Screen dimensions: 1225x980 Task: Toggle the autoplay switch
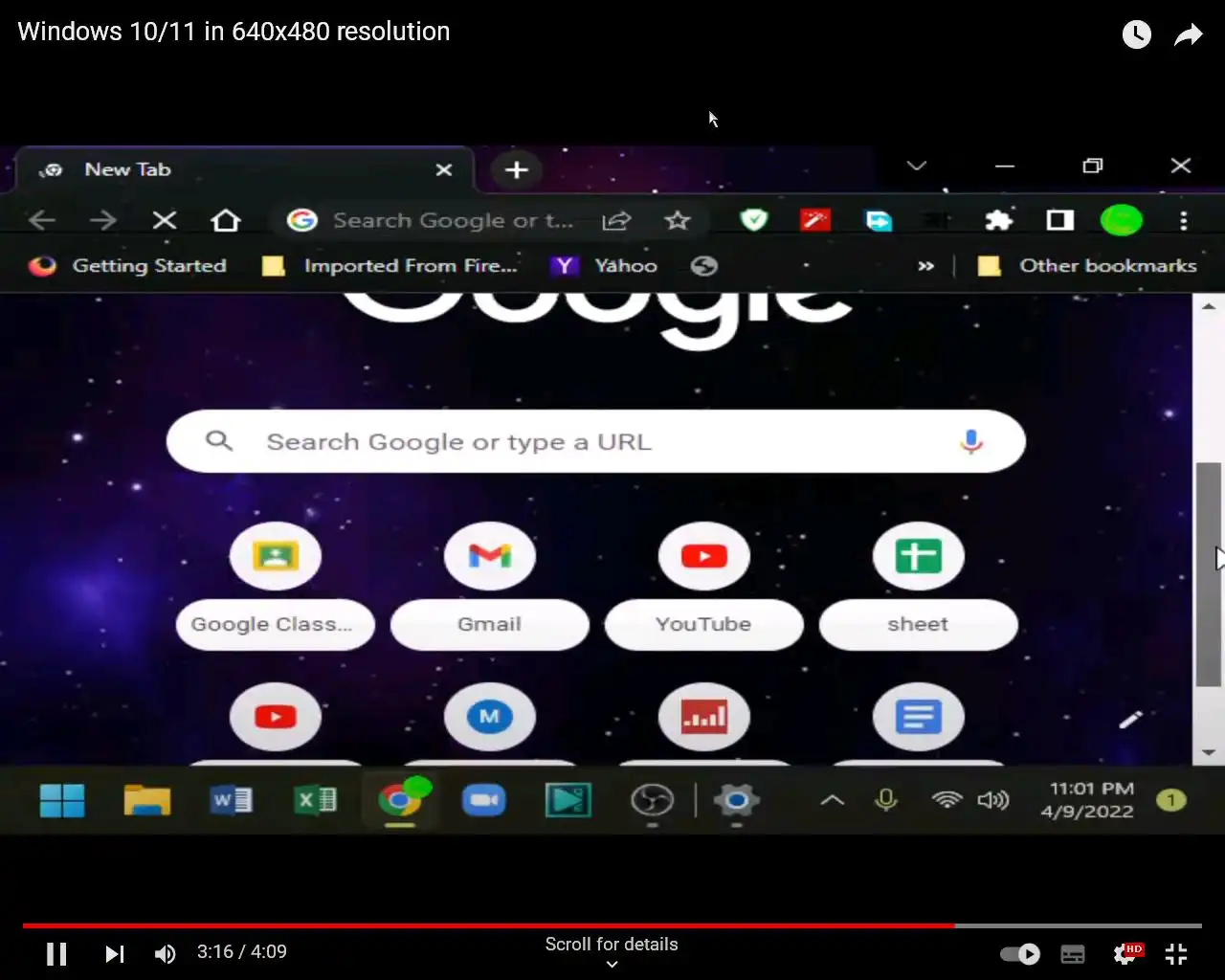pos(1020,953)
